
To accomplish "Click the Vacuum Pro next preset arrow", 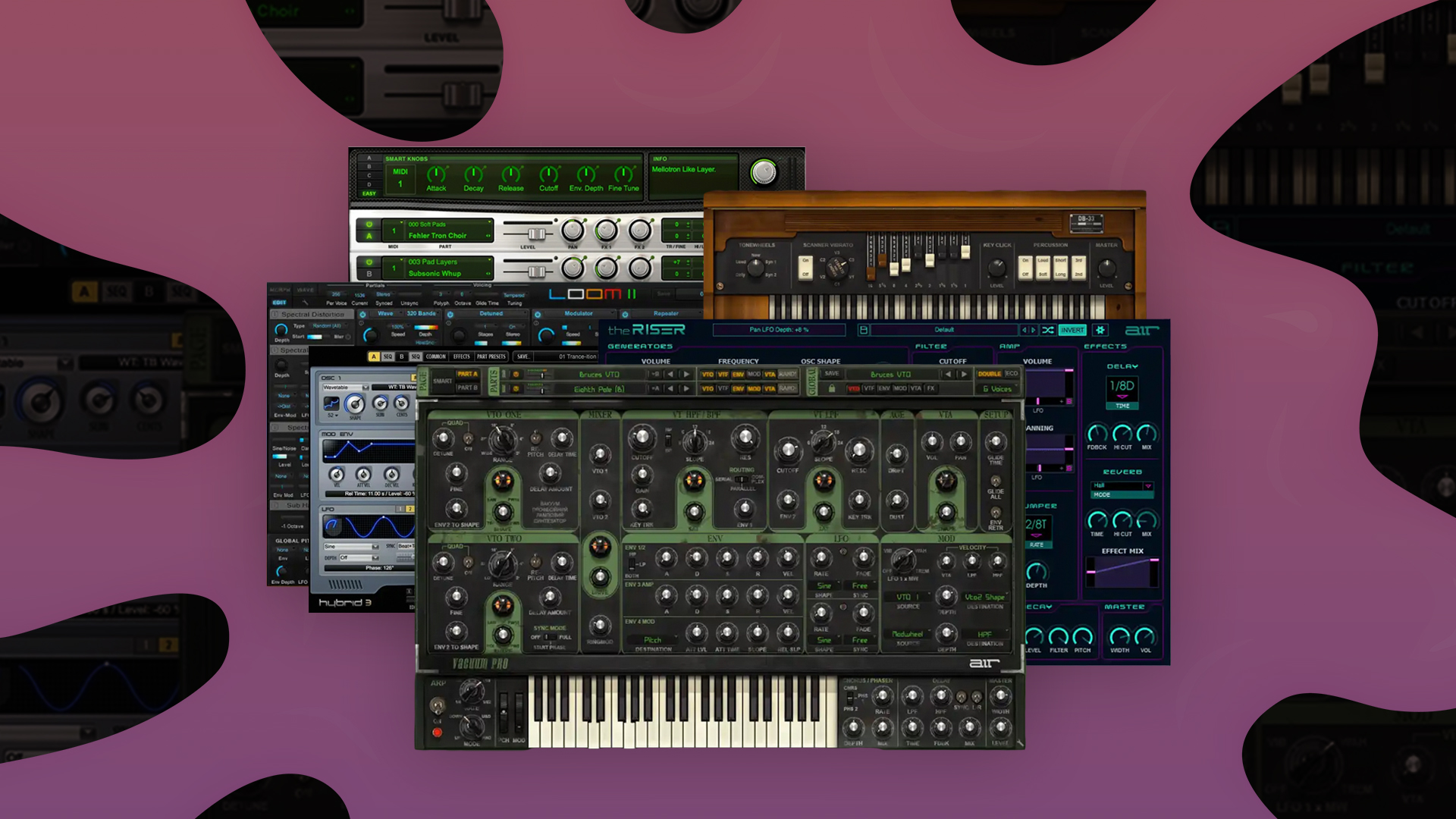I will pyautogui.click(x=964, y=375).
